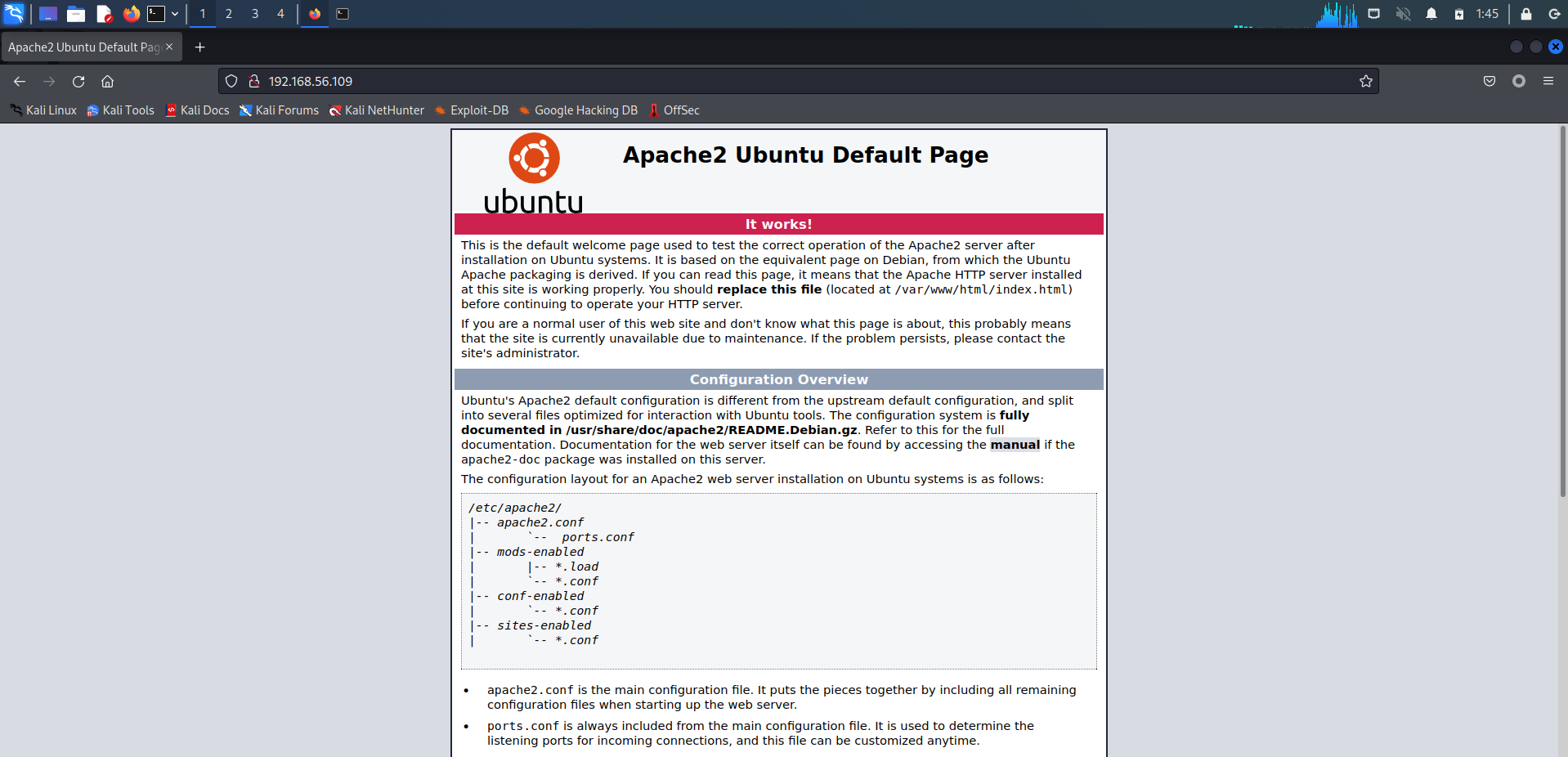Launch the text editor from the panel
The height and width of the screenshot is (757, 1568).
coord(104,14)
